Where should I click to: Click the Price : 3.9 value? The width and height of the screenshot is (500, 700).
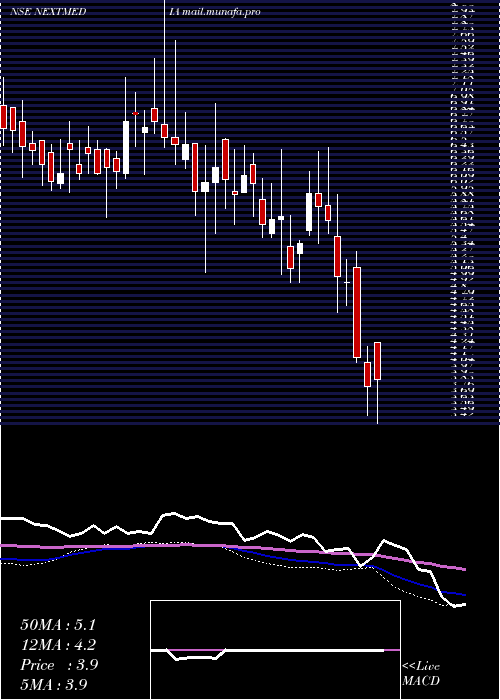tap(59, 665)
